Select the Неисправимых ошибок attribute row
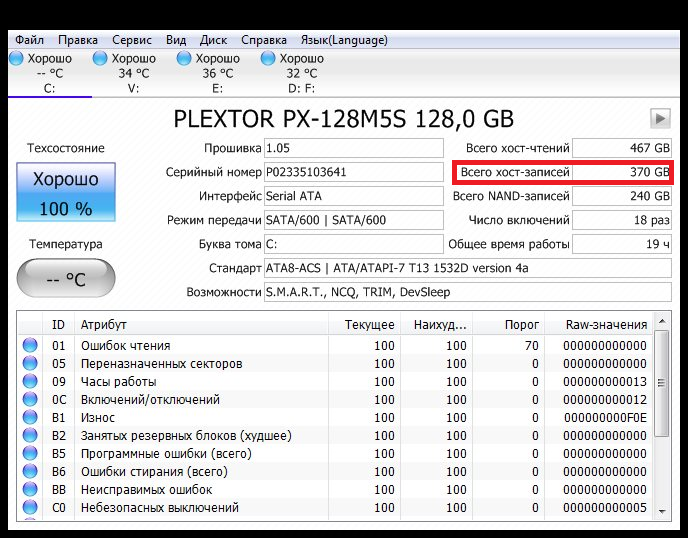This screenshot has height=538, width=688. coord(335,489)
